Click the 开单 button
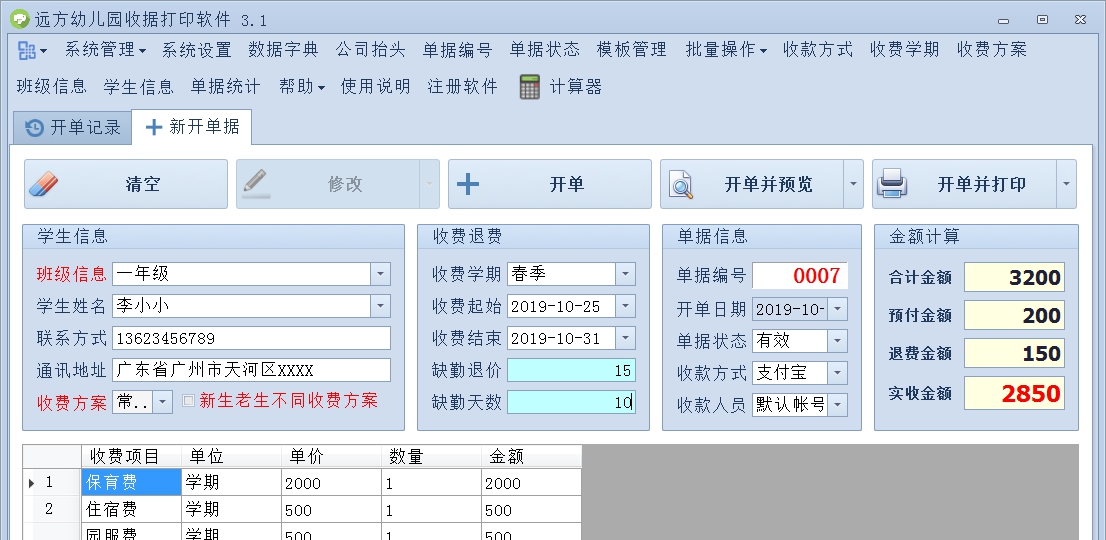Screen dimensions: 1106x540 point(549,184)
